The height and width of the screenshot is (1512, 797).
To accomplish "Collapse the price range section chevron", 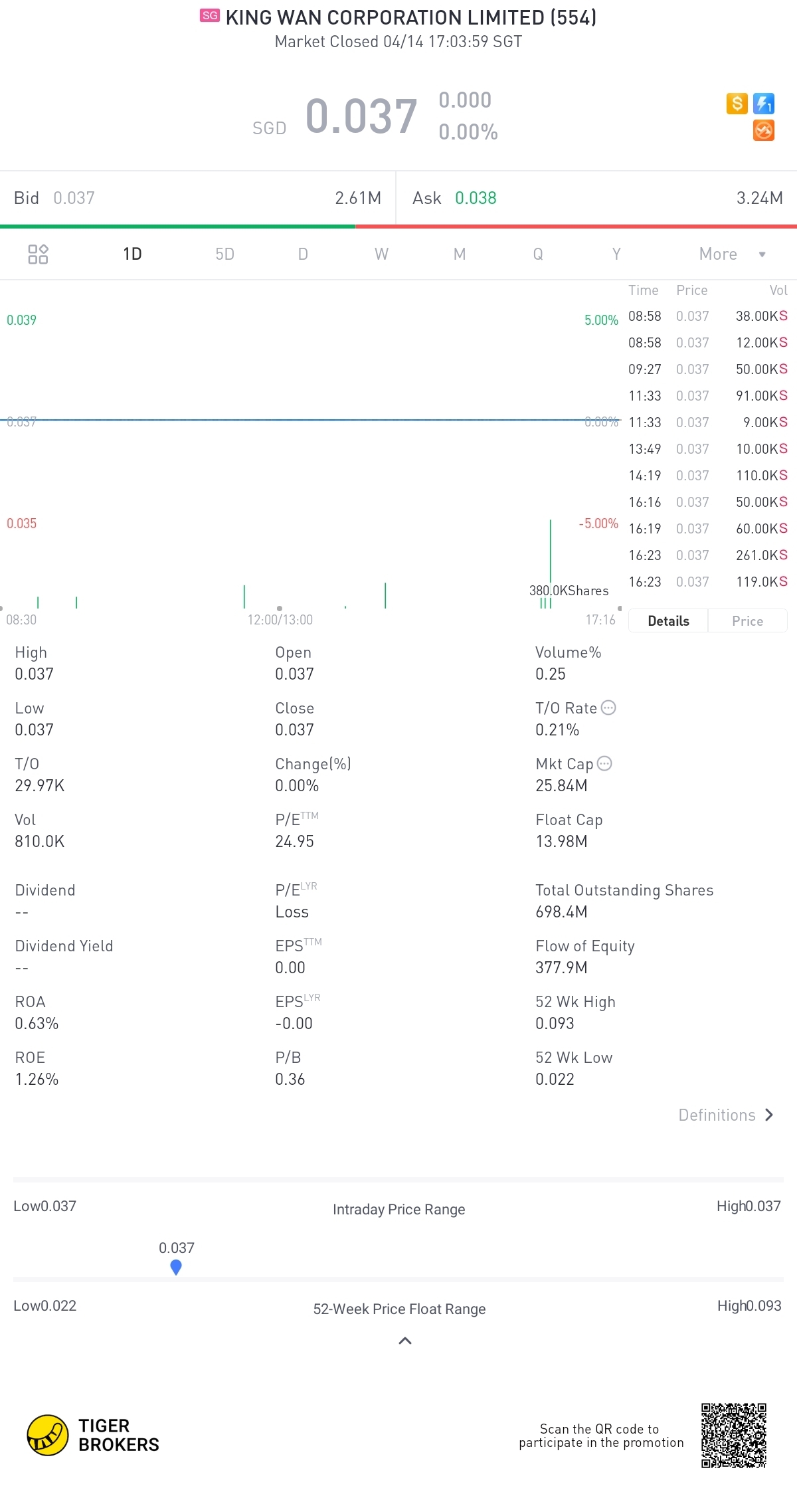I will click(405, 1341).
